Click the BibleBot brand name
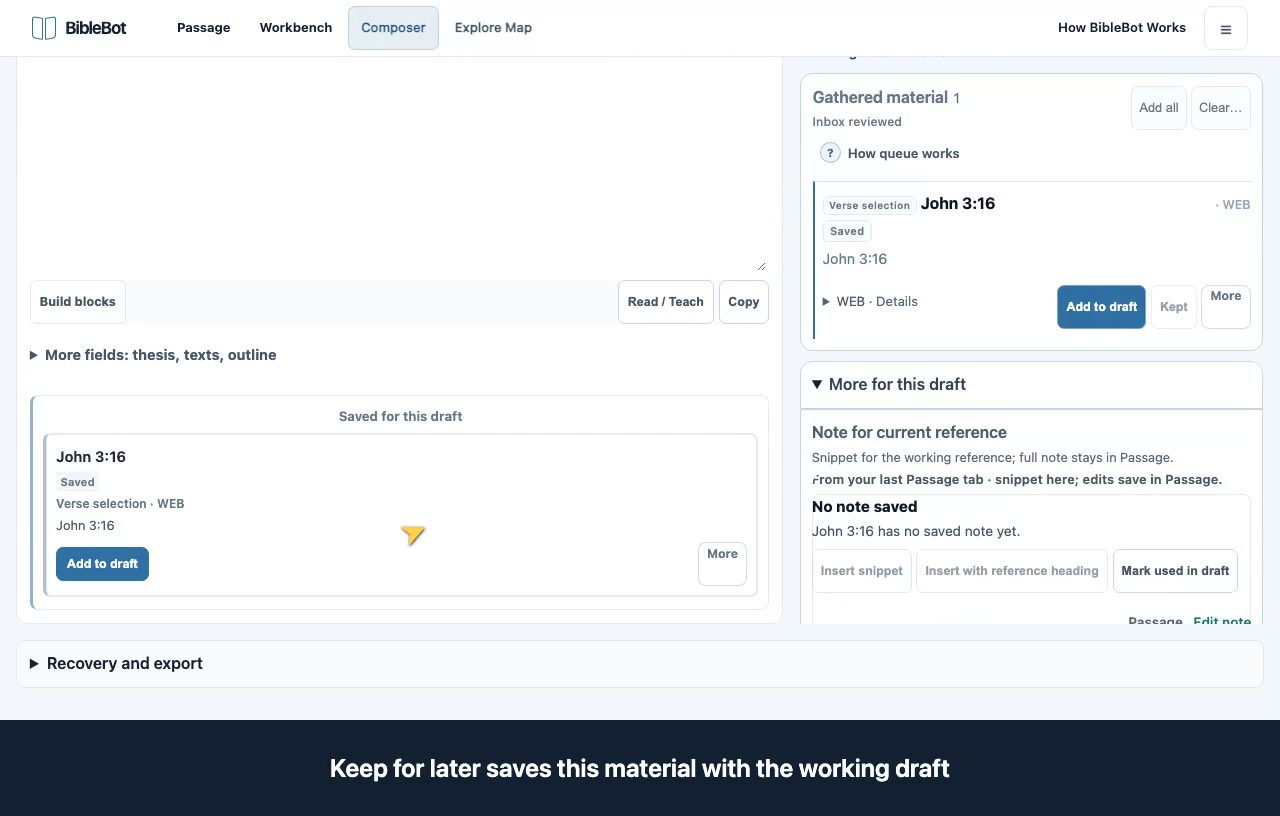 96,28
